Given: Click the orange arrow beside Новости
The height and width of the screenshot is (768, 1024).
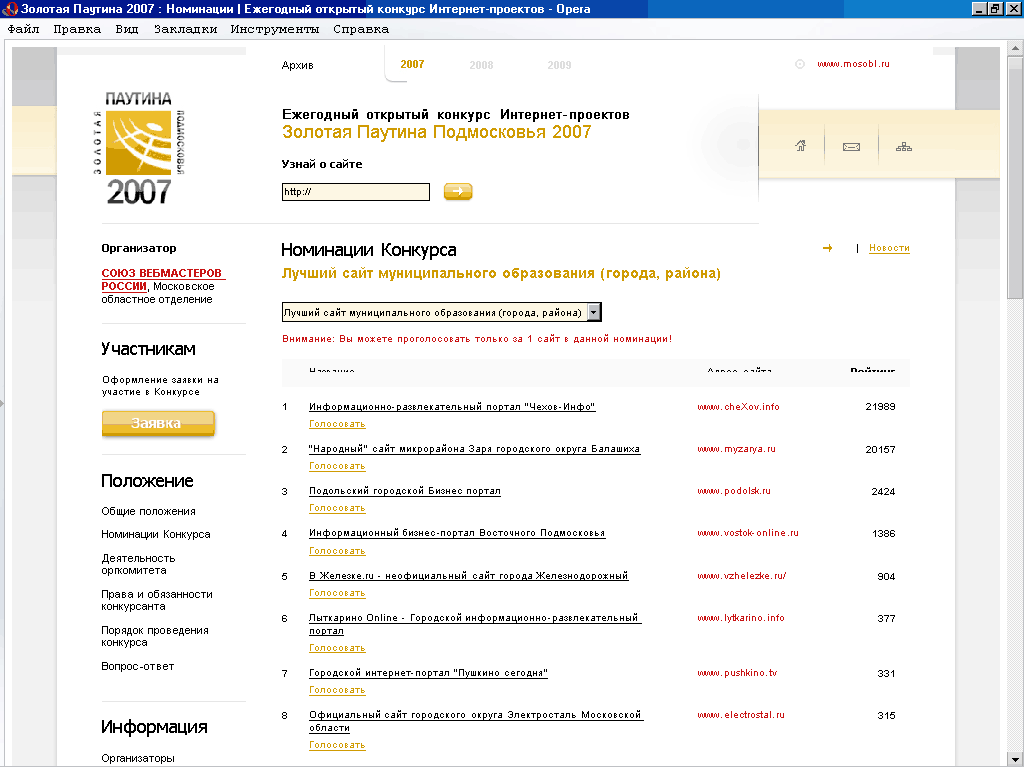Looking at the screenshot, I should click(x=827, y=248).
